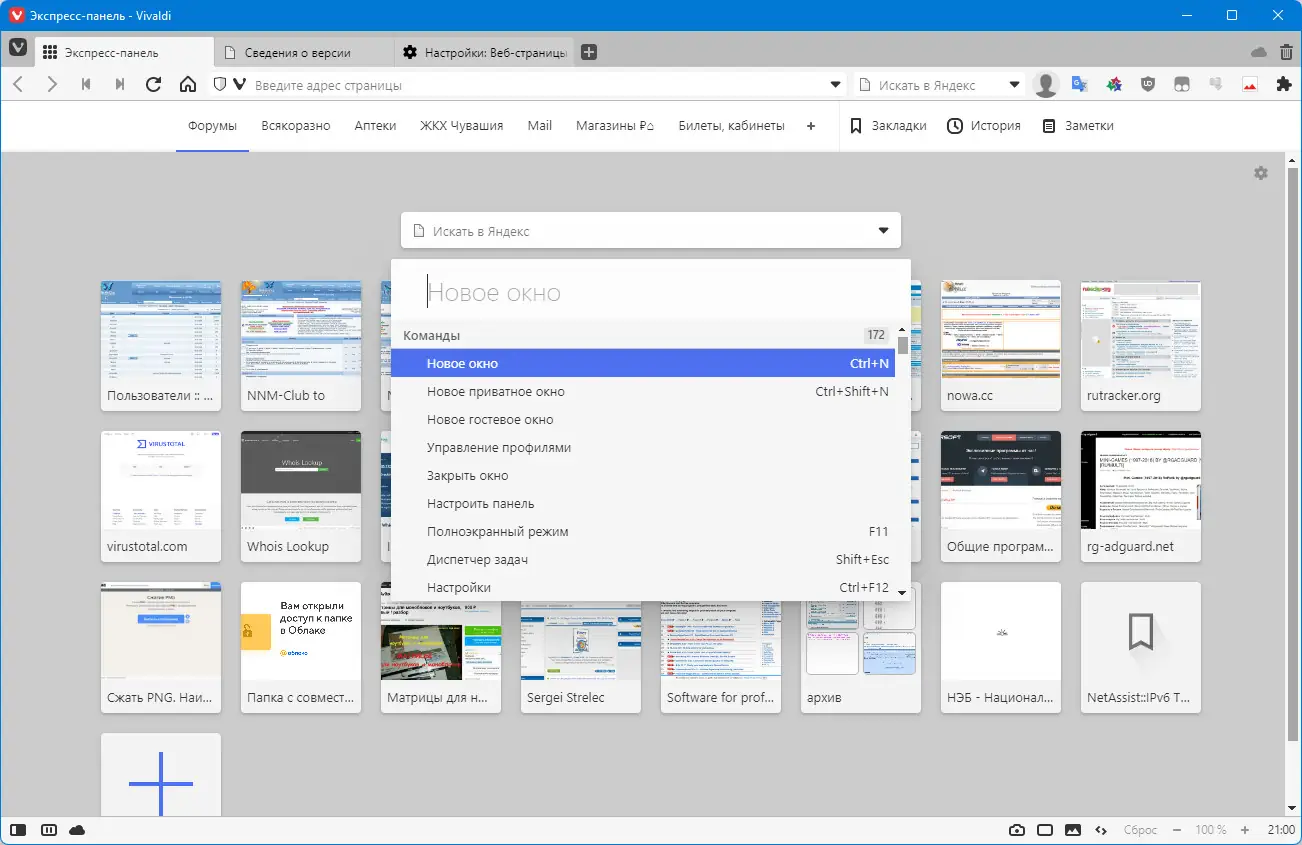Open the tracker blocker shield icon

pyautogui.click(x=220, y=85)
